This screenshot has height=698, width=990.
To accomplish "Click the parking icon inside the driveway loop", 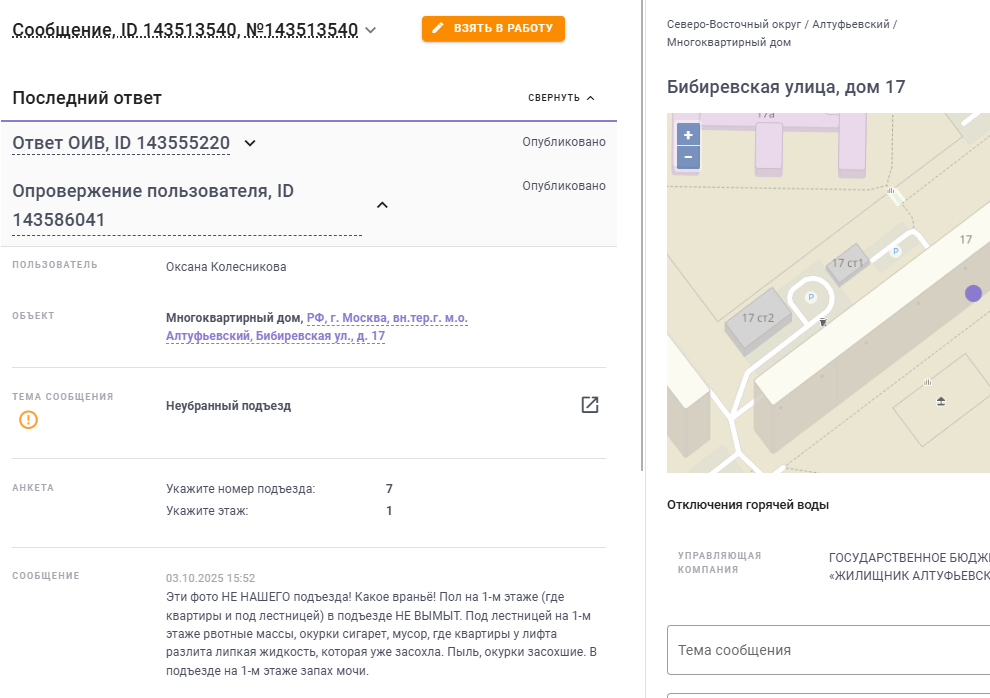I will tap(811, 297).
